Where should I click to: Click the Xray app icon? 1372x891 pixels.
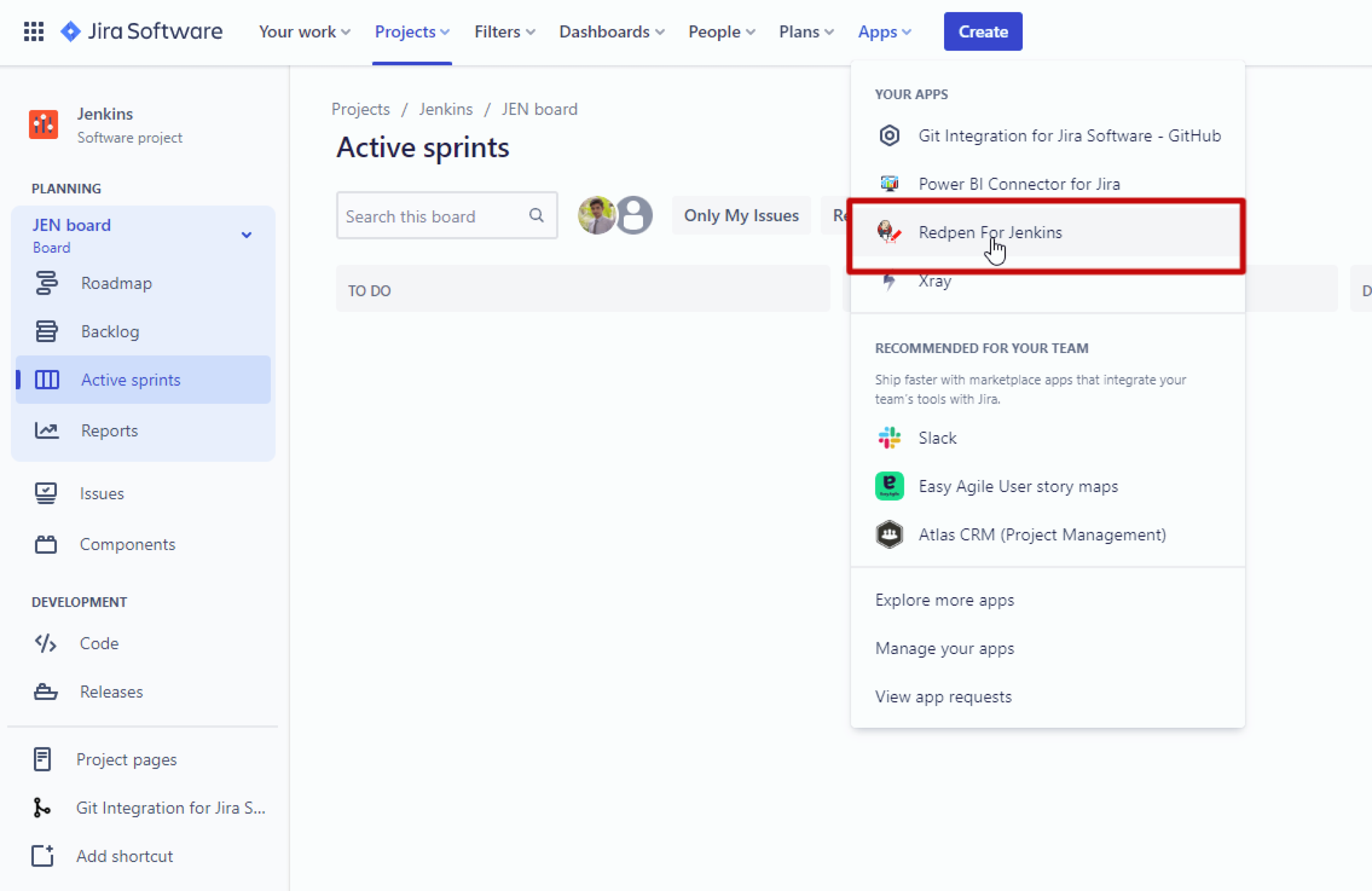tap(890, 282)
